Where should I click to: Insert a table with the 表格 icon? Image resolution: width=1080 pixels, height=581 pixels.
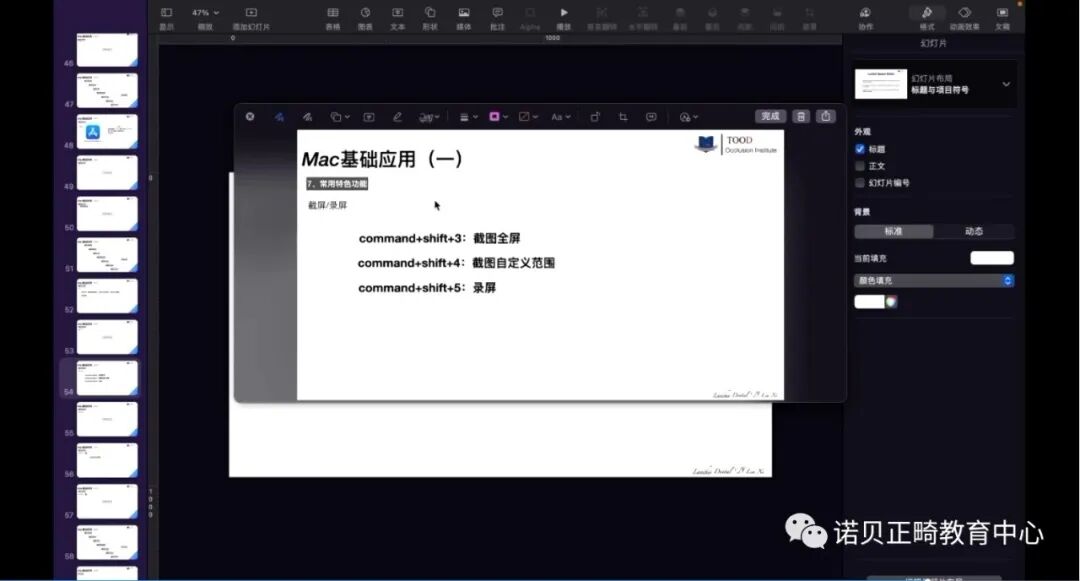coord(333,12)
